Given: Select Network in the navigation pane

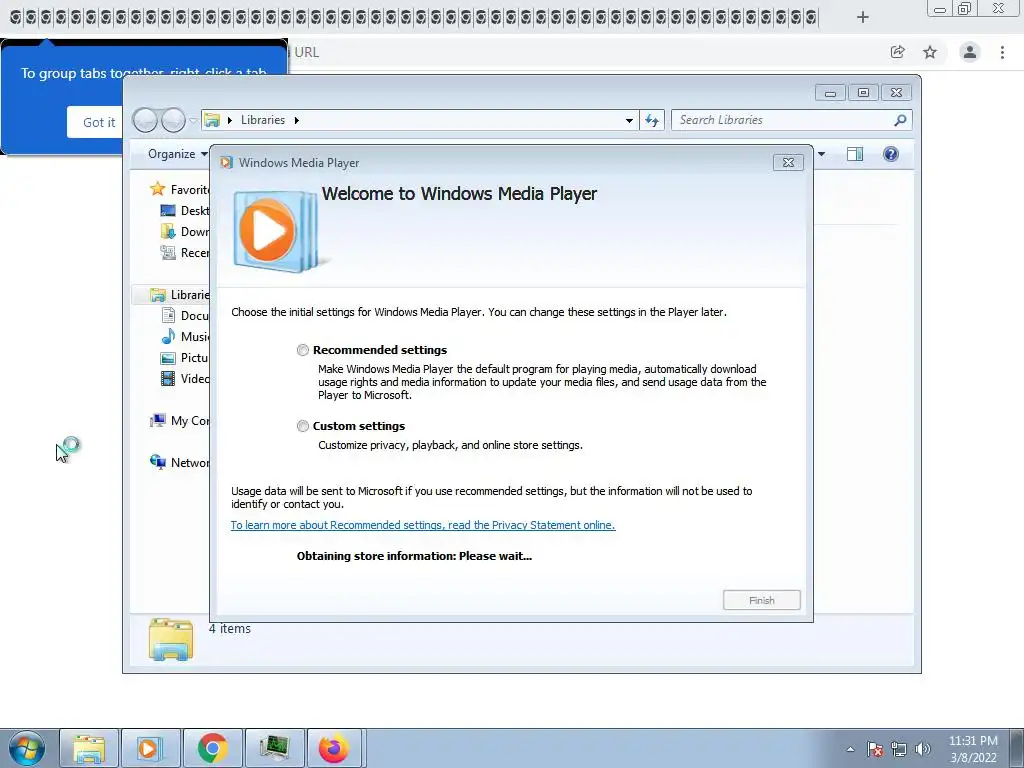Looking at the screenshot, I should (180, 462).
